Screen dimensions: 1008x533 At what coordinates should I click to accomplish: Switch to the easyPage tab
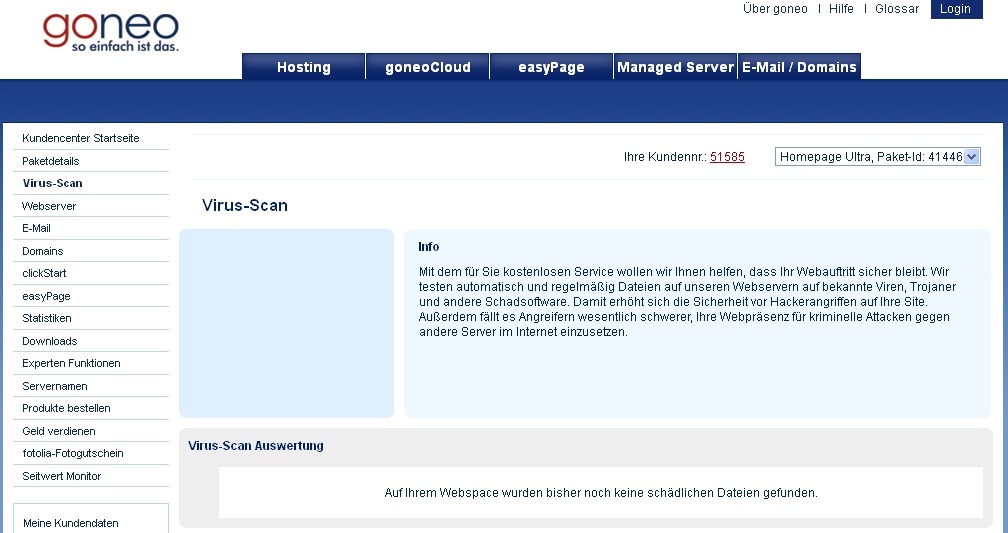point(552,67)
